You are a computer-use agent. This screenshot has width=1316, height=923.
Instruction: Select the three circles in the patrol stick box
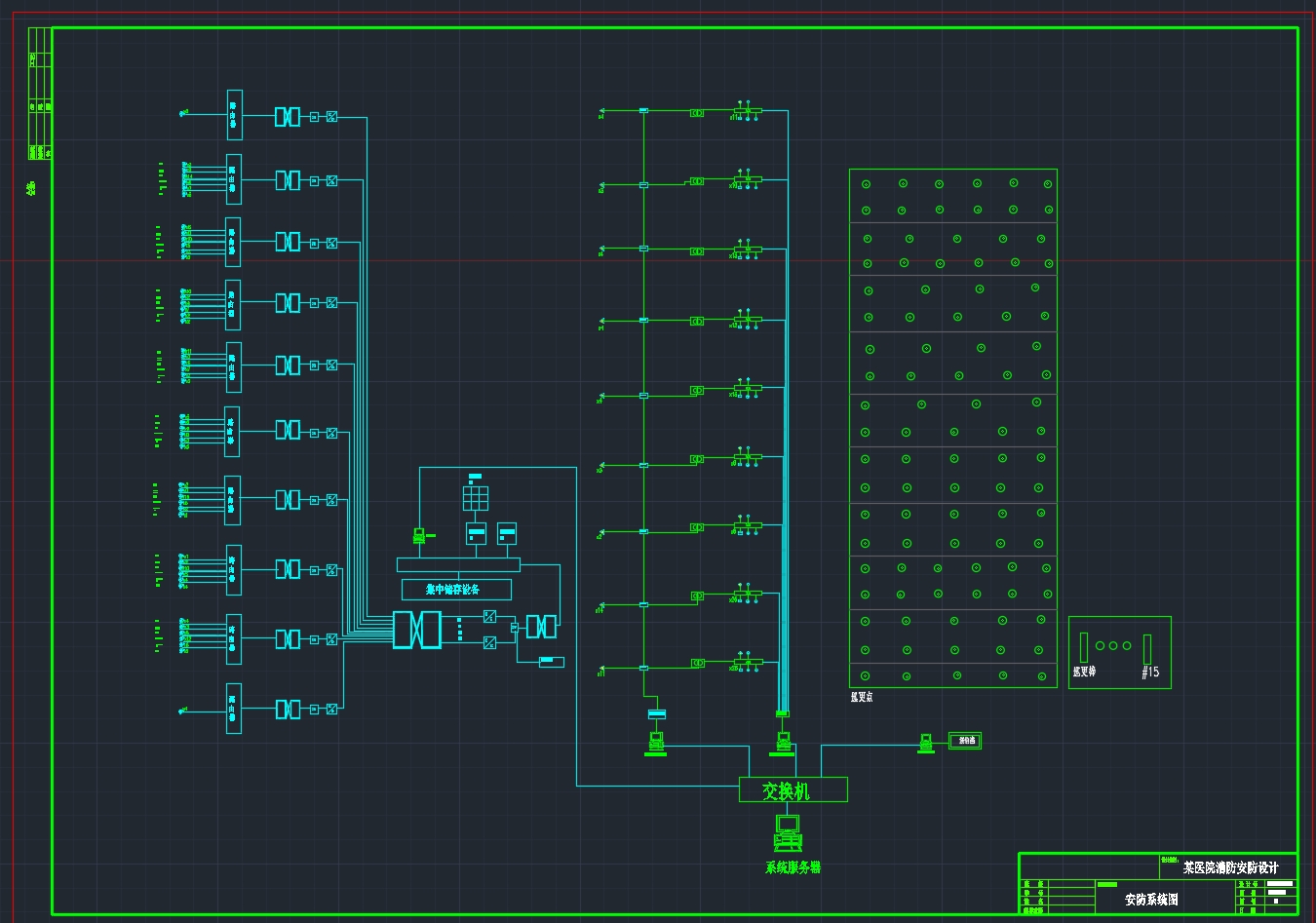tap(1113, 645)
